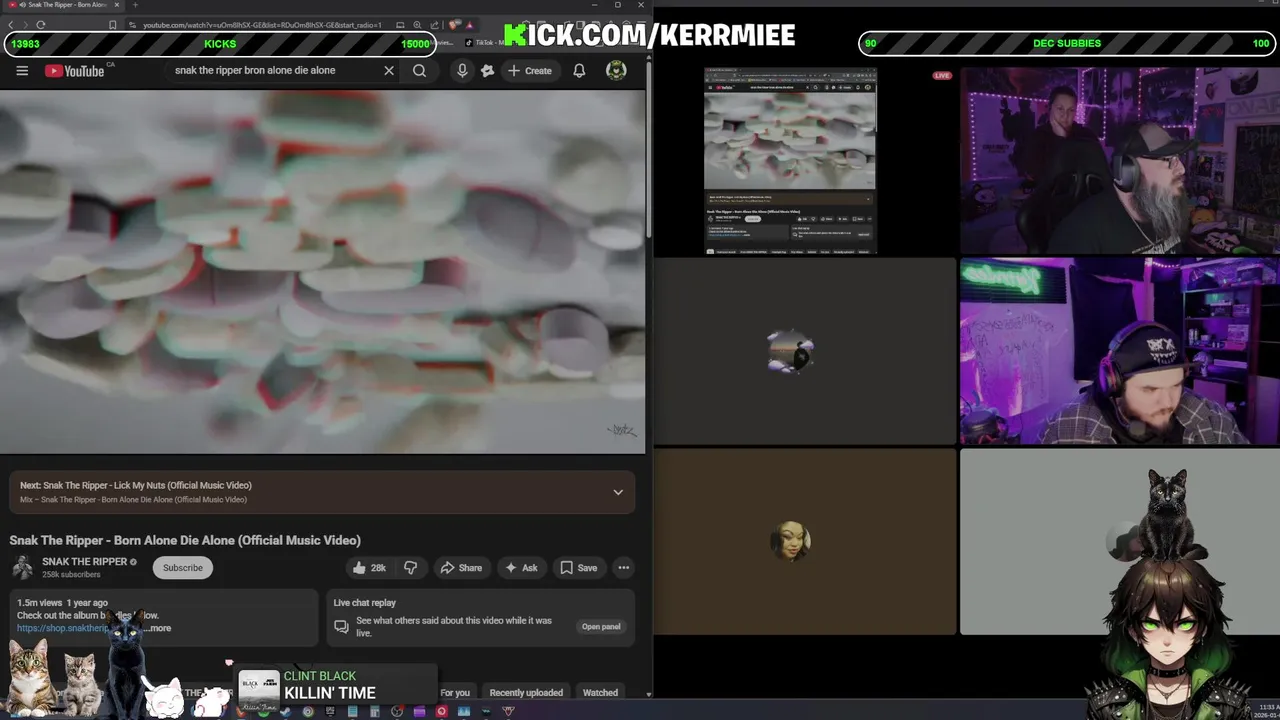This screenshot has width=1280, height=720.
Task: Save the video to a playlist
Action: pos(579,568)
